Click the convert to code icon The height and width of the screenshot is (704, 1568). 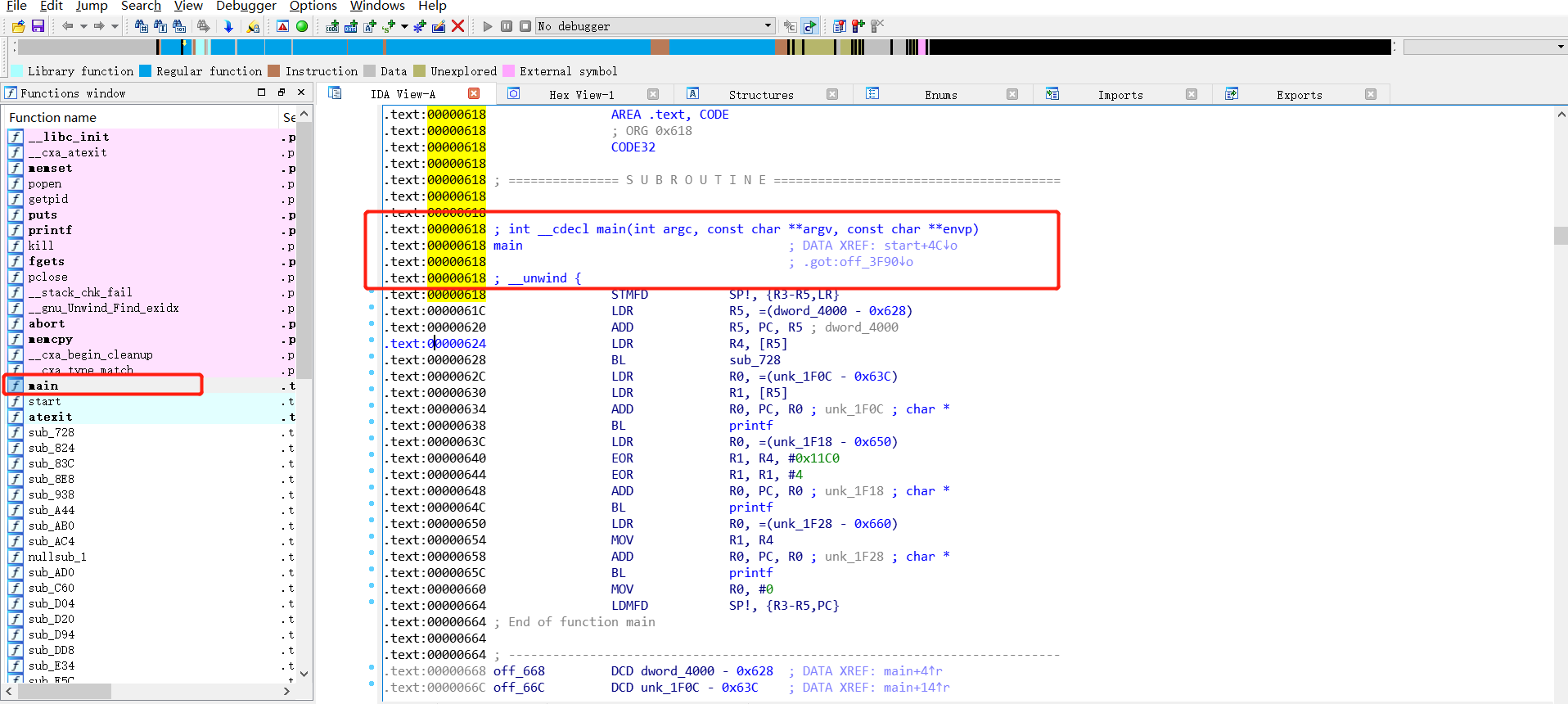coord(332,26)
